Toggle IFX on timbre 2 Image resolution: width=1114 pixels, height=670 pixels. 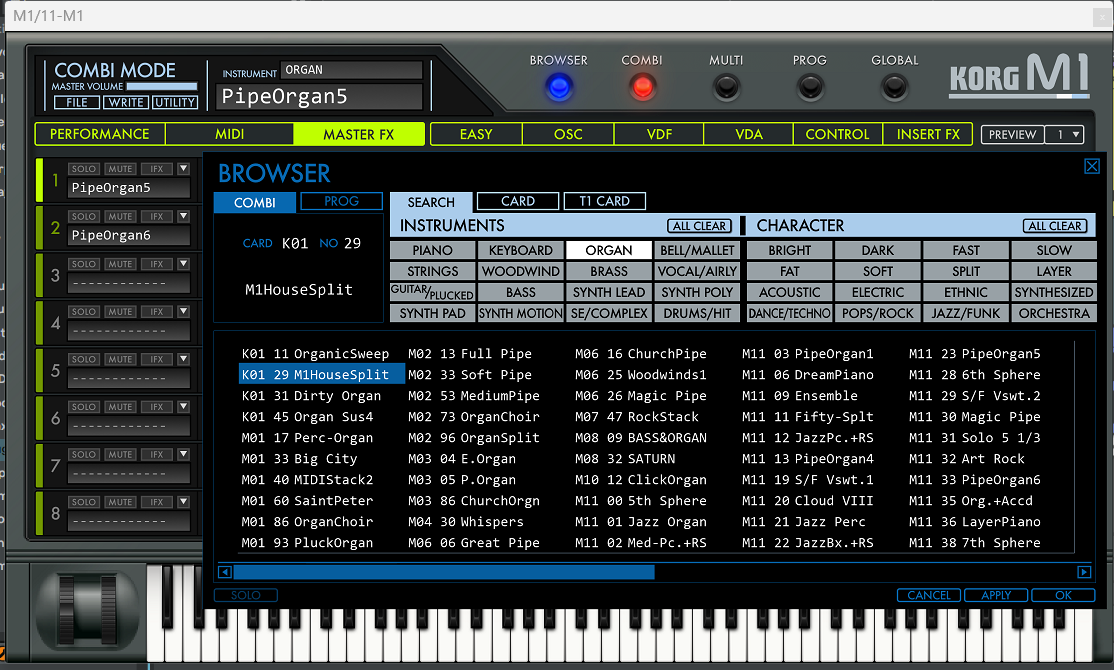pyautogui.click(x=156, y=217)
